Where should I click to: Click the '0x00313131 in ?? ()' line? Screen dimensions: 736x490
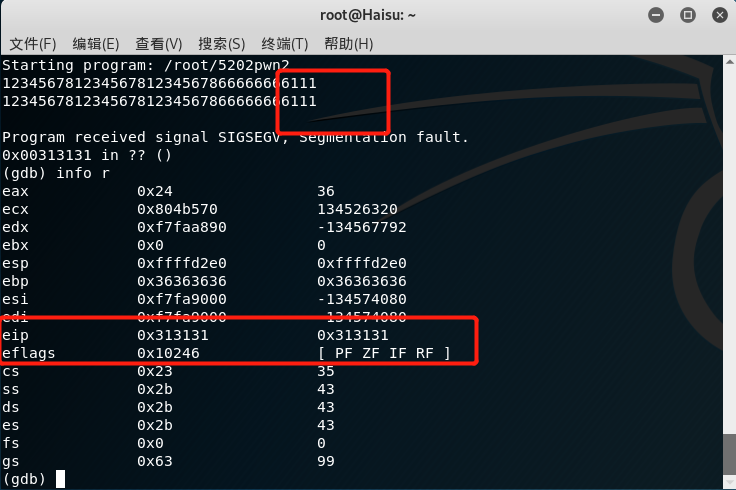point(87,155)
